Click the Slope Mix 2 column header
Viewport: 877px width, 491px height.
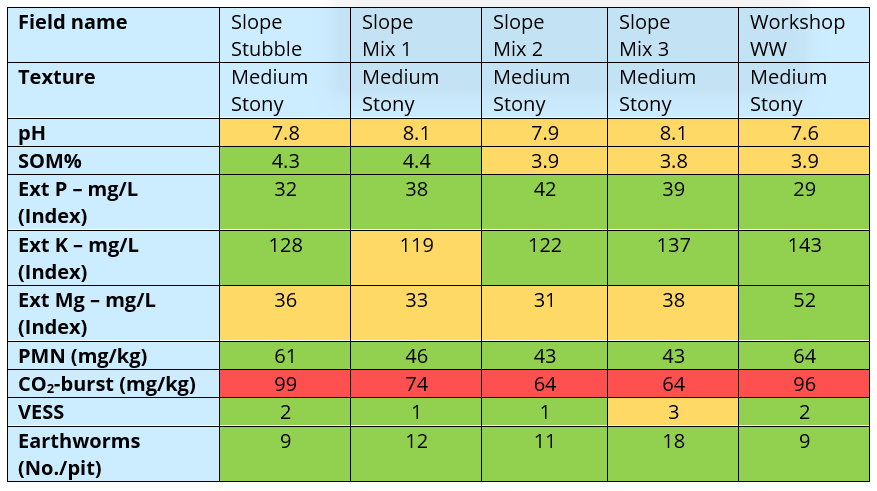[x=546, y=36]
